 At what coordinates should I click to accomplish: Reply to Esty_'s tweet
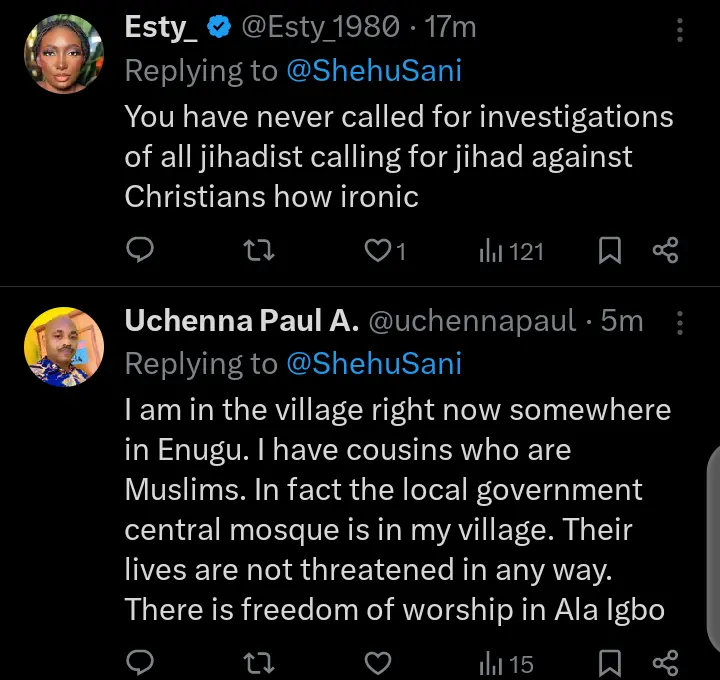(x=141, y=250)
